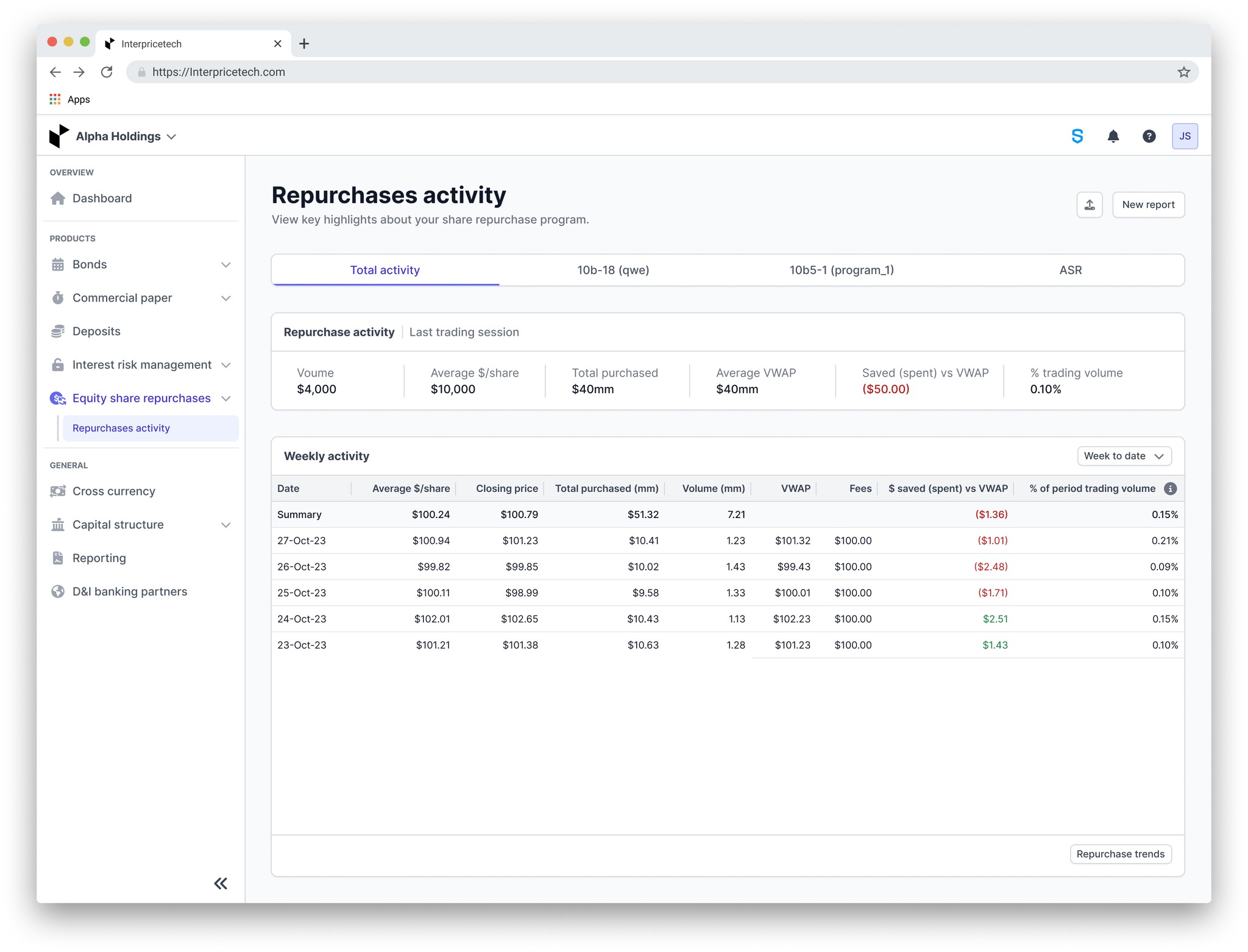The image size is (1248, 952).
Task: Reload the page with refresh icon
Action: pyautogui.click(x=107, y=72)
